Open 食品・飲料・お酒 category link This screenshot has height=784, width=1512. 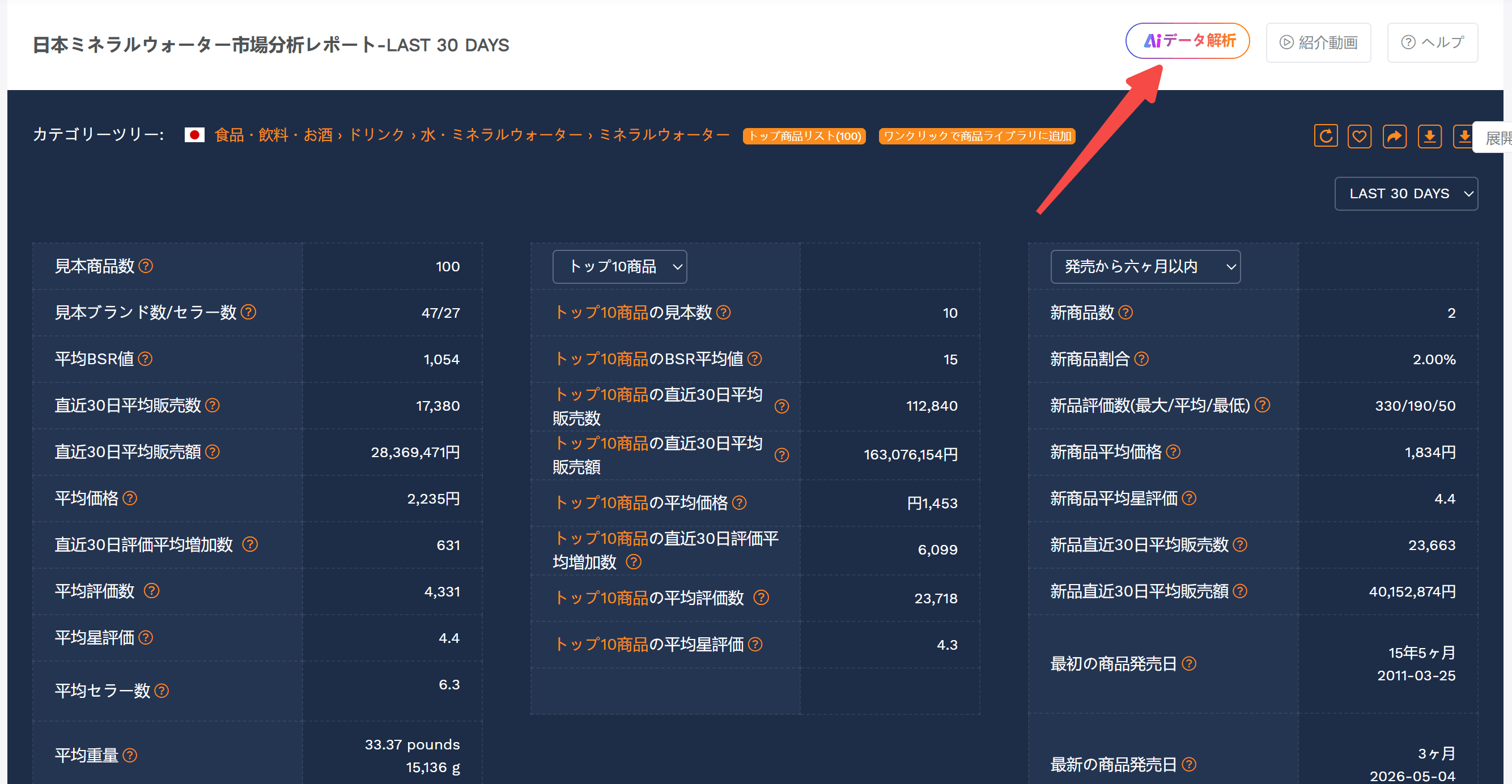[x=274, y=135]
